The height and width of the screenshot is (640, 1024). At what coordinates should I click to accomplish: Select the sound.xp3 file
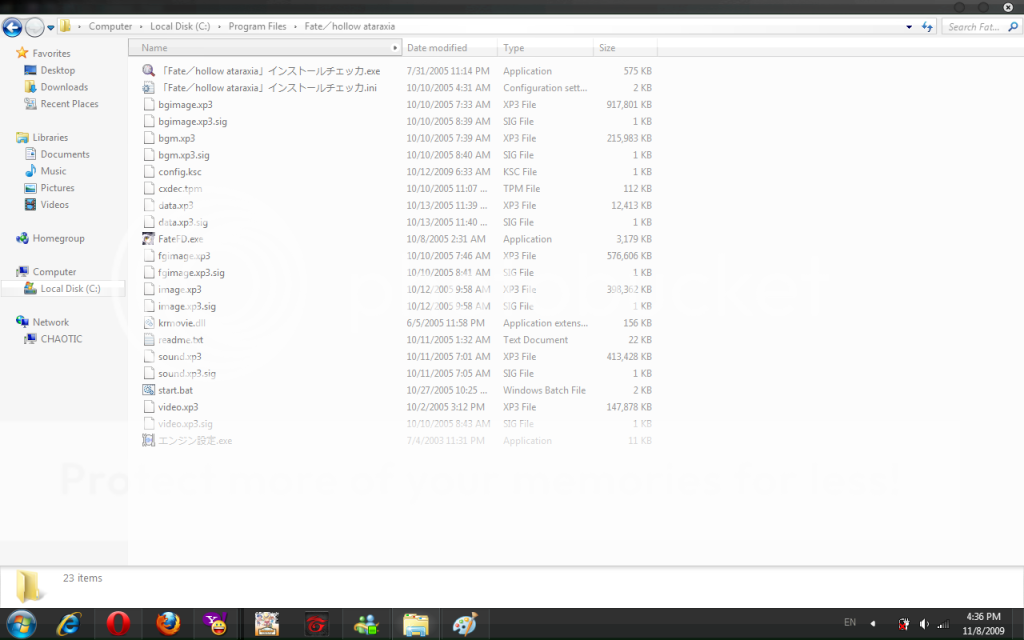tap(180, 357)
